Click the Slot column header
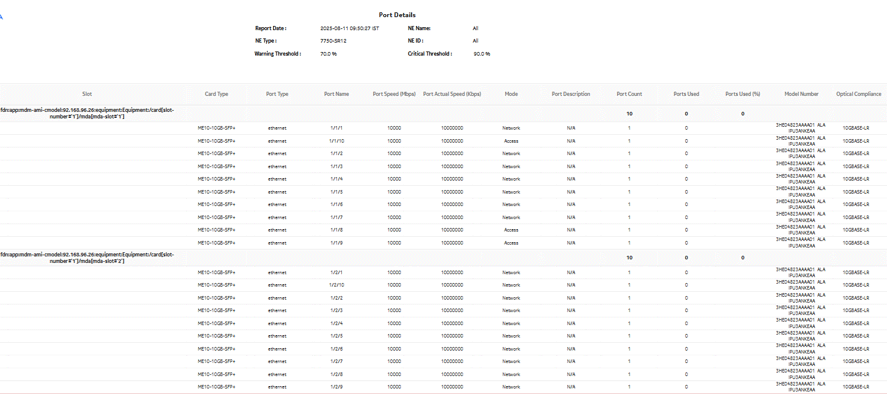Image resolution: width=887 pixels, height=394 pixels. tap(87, 94)
